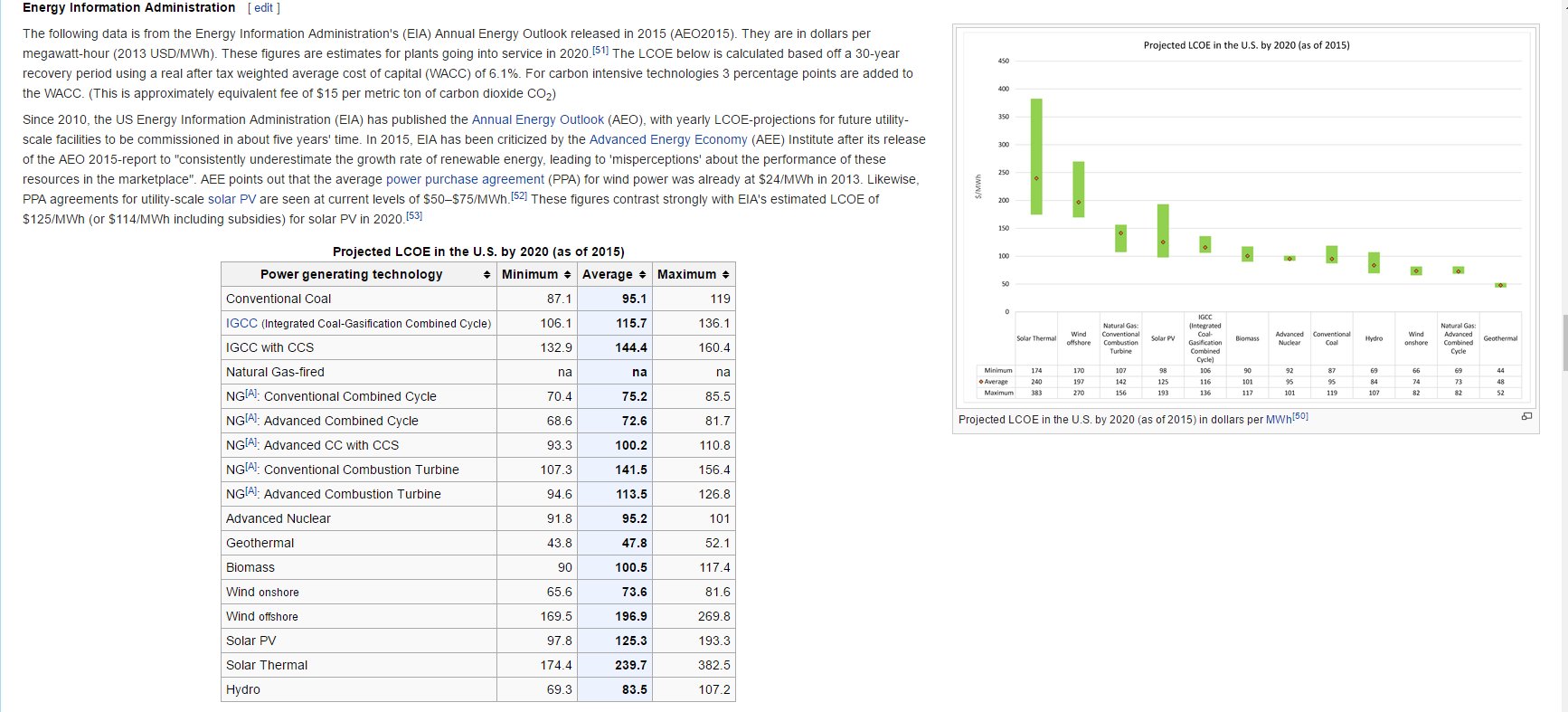Screen dimensions: 1568x712
Task: Open the Annual Energy Outlook link
Action: tap(537, 119)
